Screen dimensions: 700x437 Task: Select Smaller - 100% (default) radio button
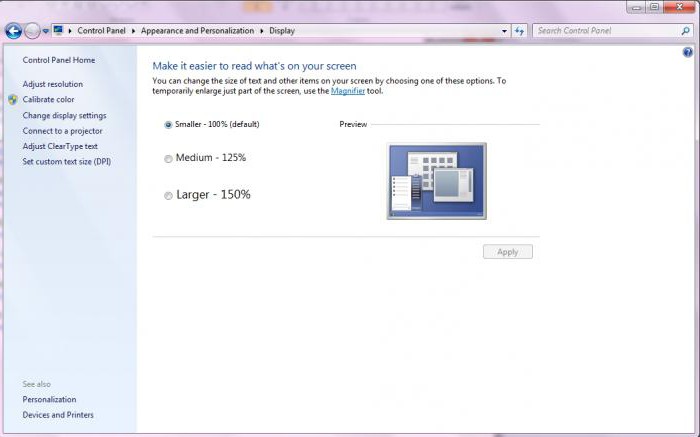(168, 125)
